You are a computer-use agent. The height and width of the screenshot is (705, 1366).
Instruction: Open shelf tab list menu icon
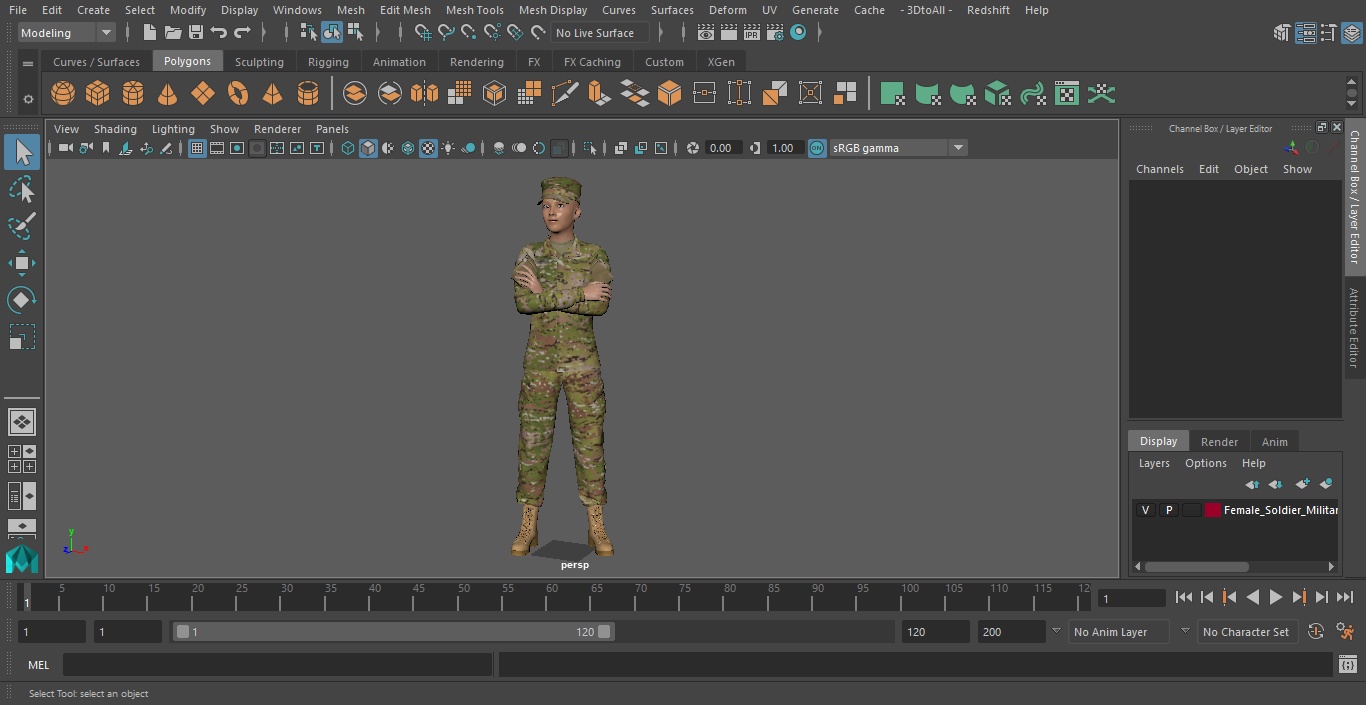(28, 63)
